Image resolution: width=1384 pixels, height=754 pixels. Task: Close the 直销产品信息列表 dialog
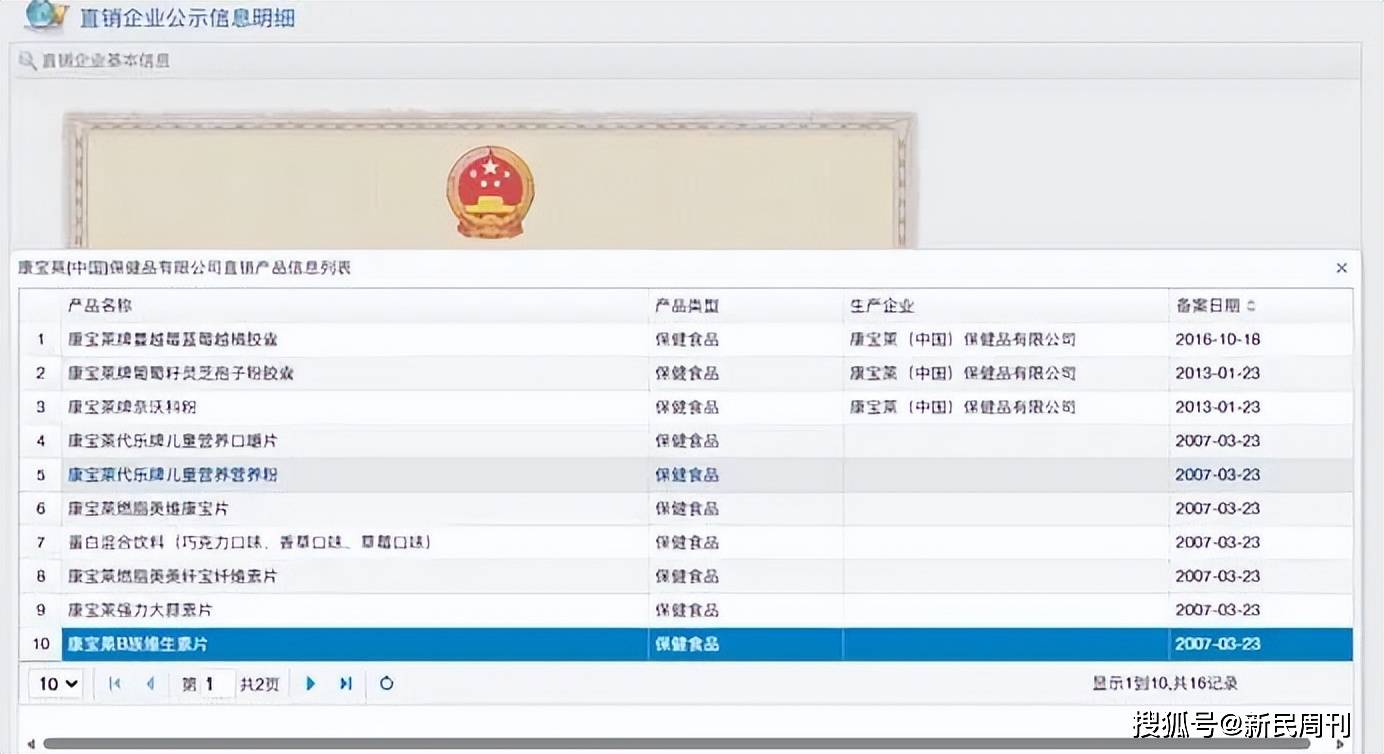(1342, 268)
